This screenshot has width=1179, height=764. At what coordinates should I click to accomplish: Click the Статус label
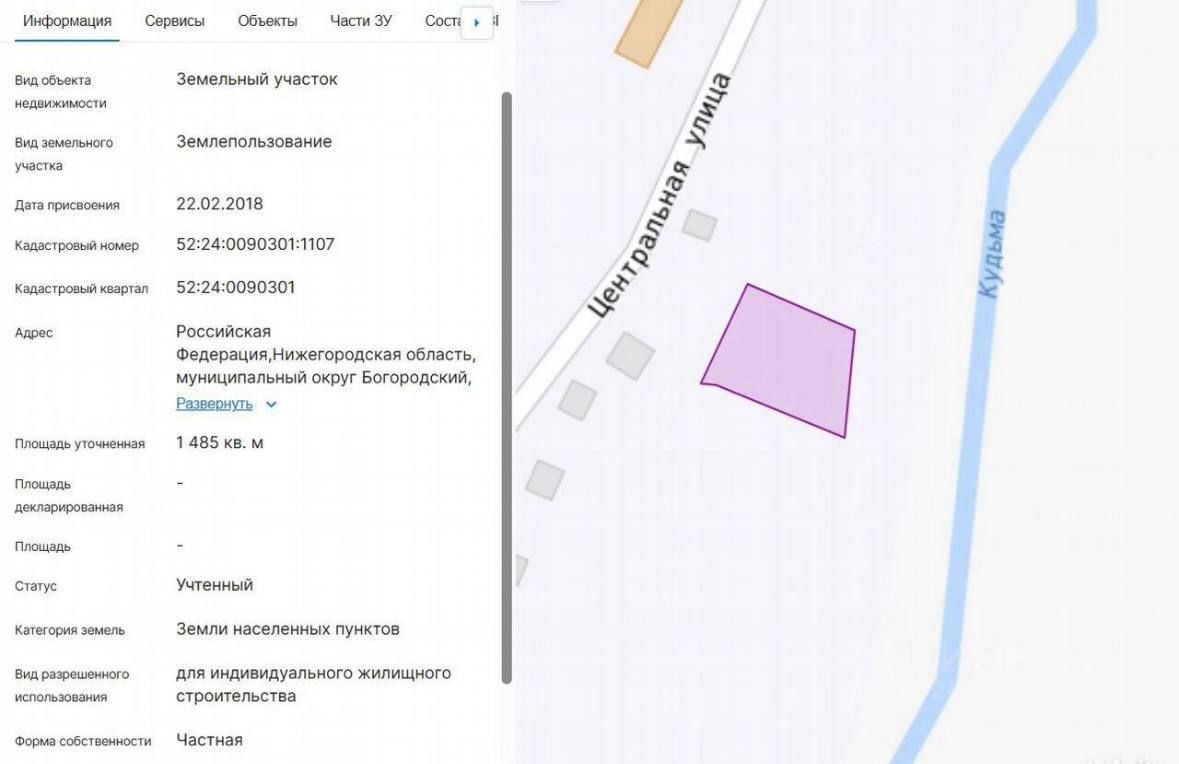coord(35,586)
